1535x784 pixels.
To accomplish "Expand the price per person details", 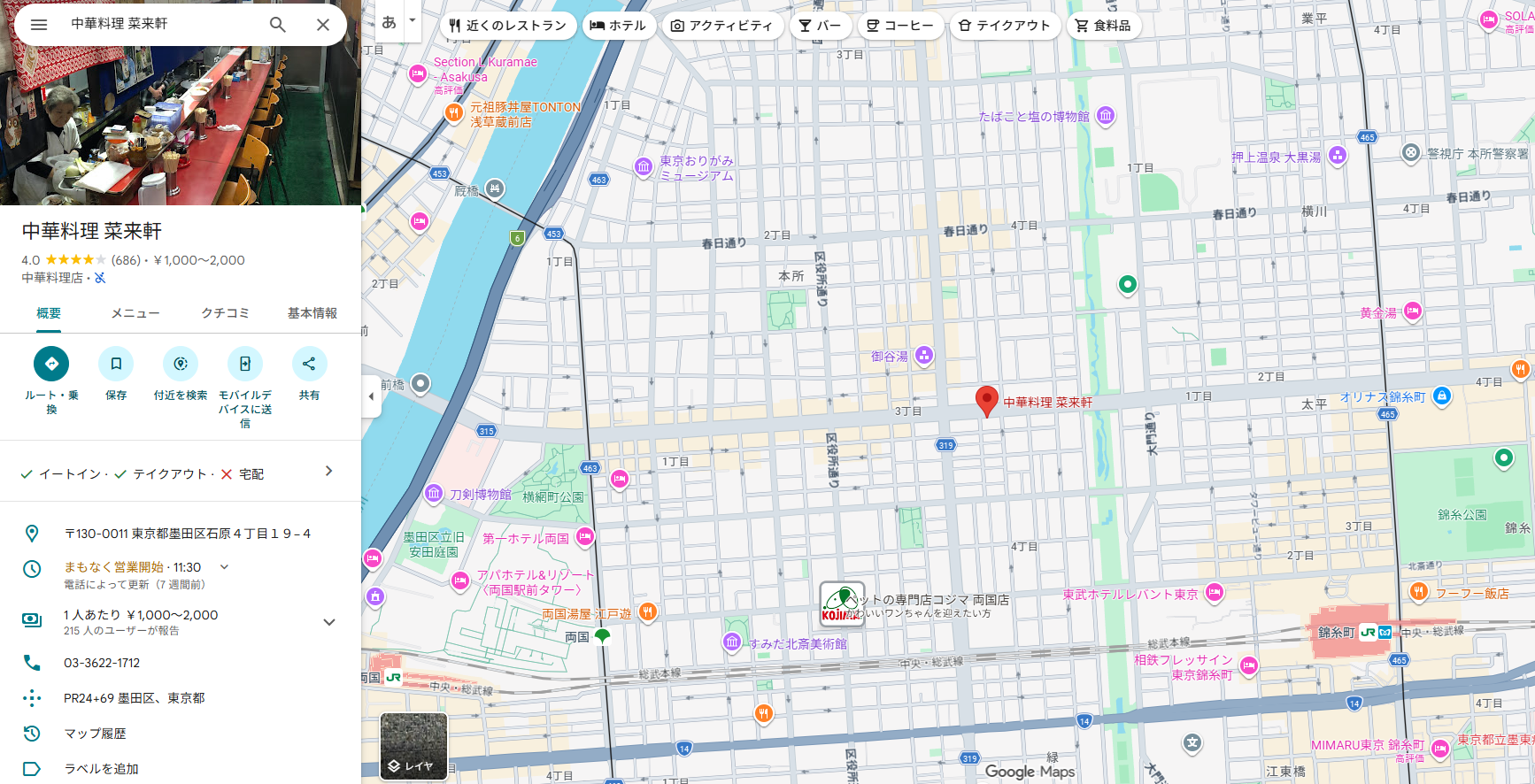I will click(x=329, y=622).
